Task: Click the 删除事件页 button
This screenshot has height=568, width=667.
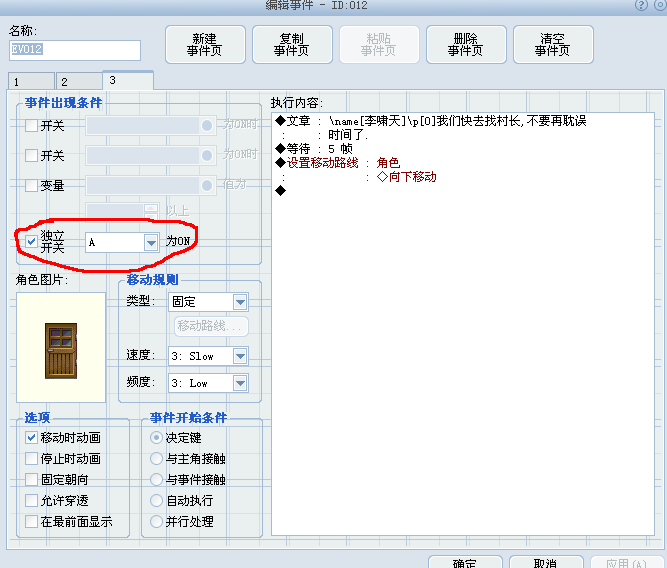Action: [x=466, y=45]
